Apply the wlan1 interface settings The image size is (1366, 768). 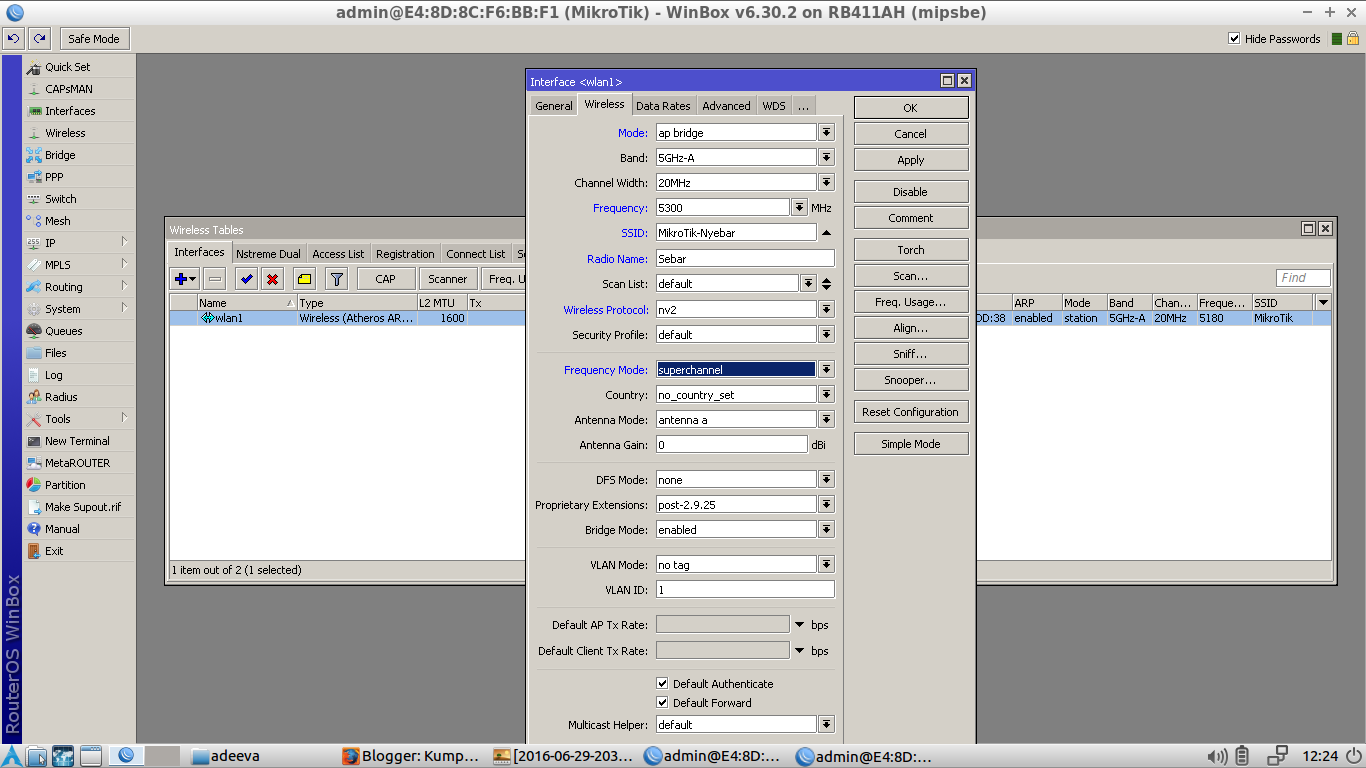click(910, 159)
